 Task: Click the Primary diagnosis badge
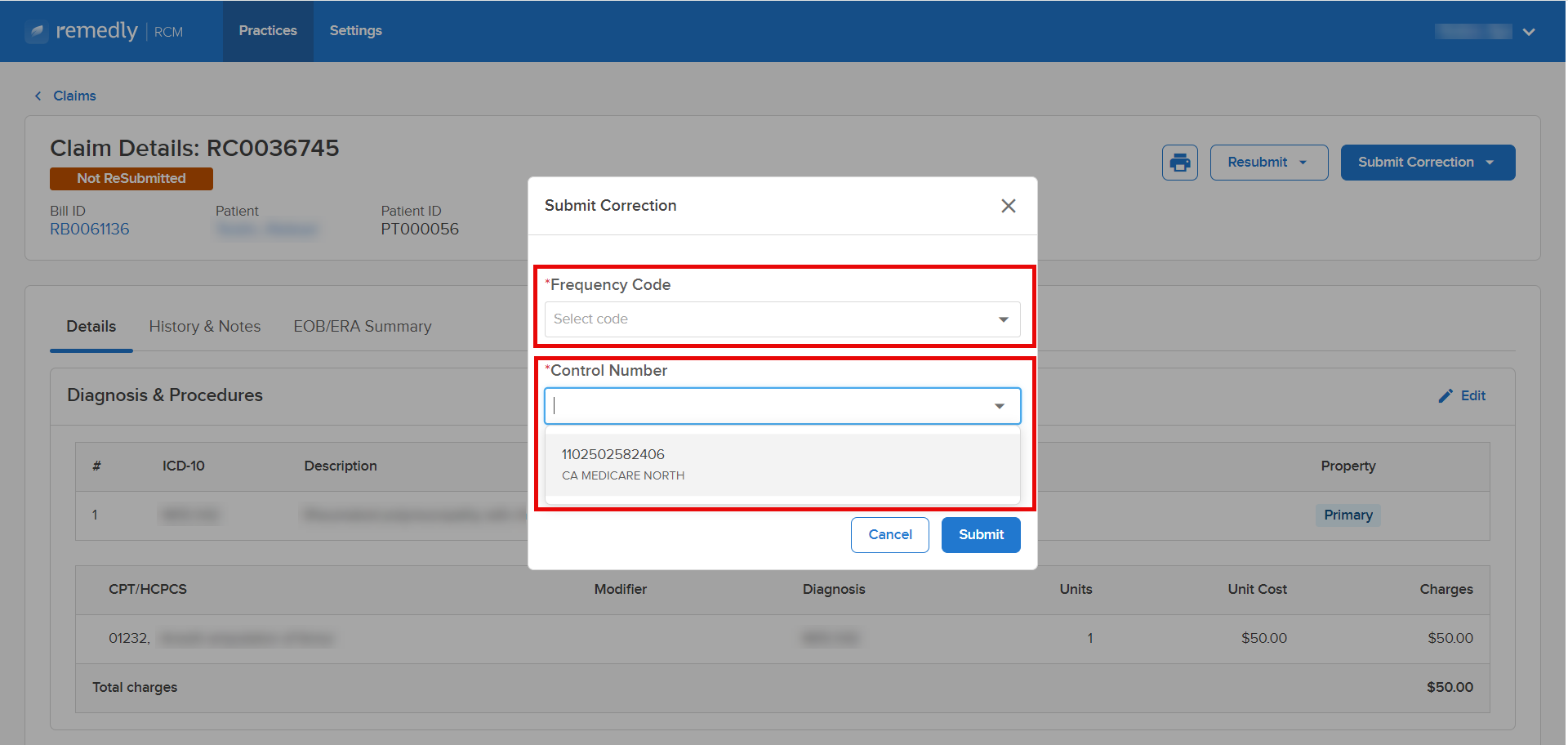click(x=1347, y=515)
